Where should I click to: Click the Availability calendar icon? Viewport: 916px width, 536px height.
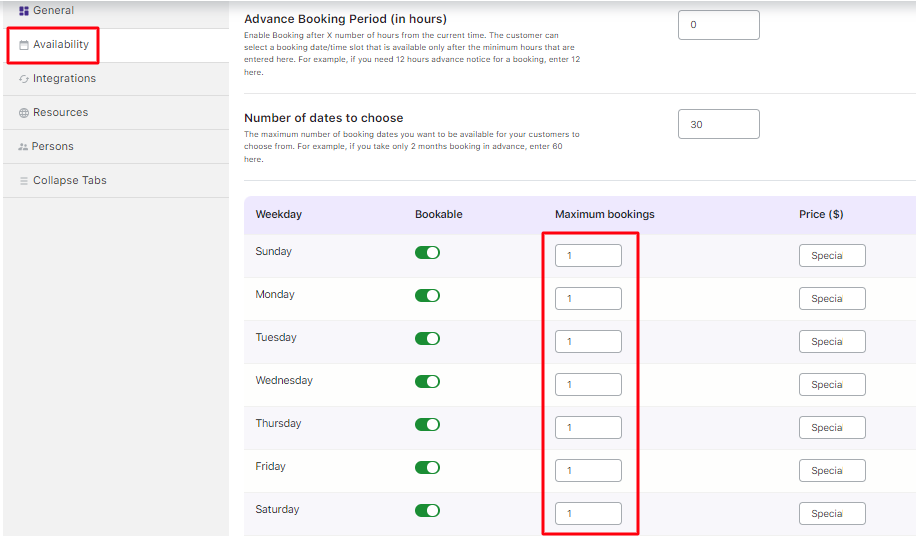(24, 45)
